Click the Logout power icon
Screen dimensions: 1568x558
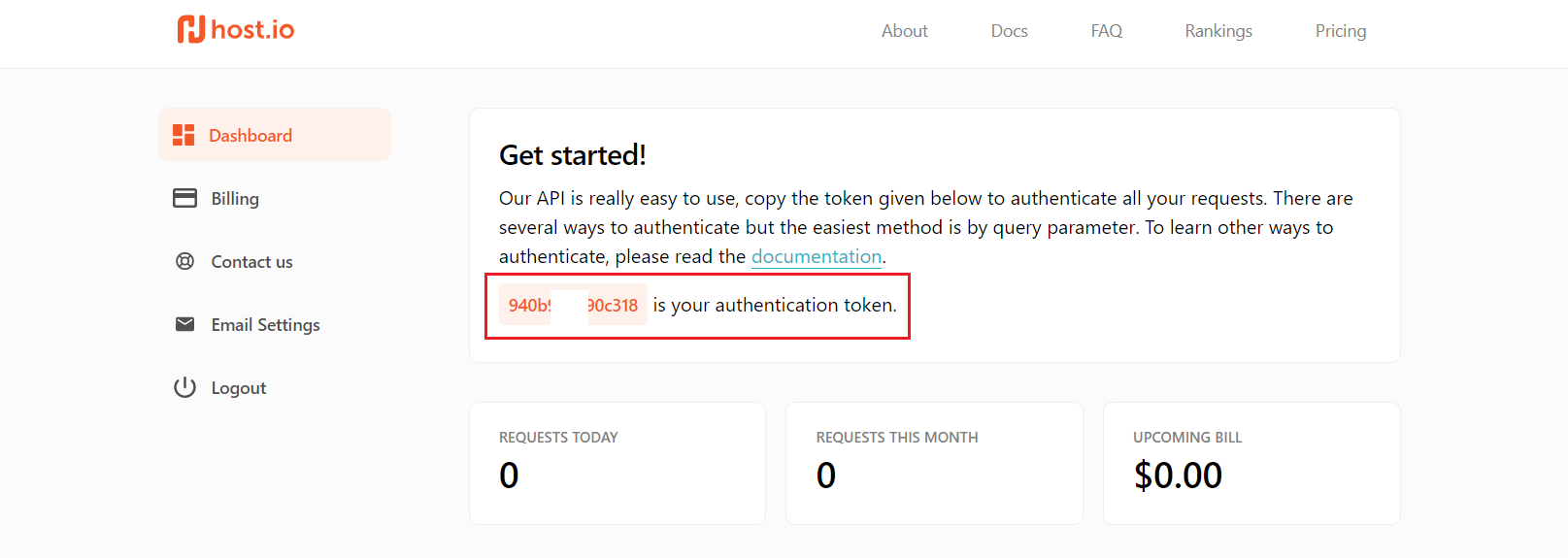184,387
